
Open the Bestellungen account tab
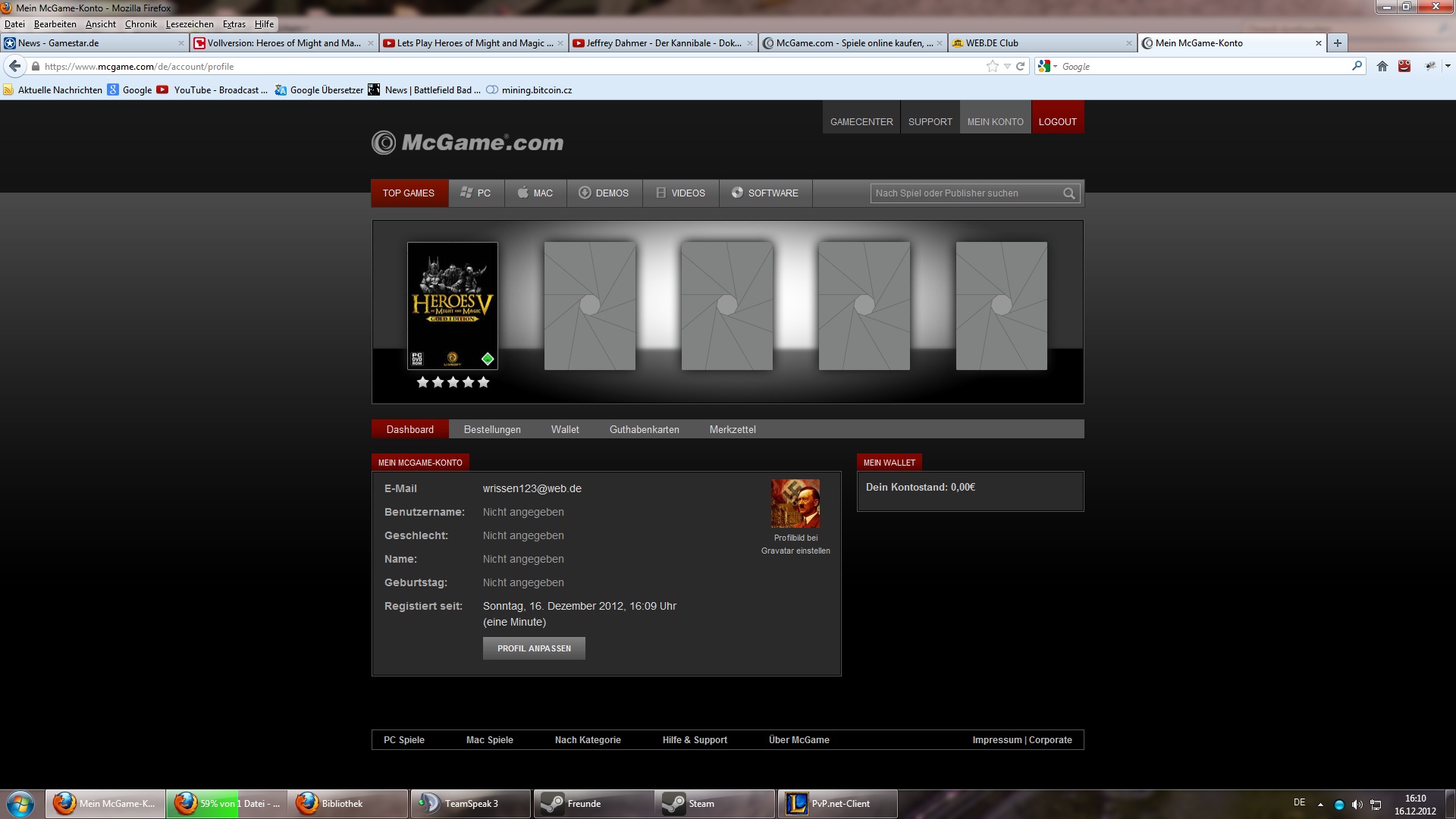point(492,429)
